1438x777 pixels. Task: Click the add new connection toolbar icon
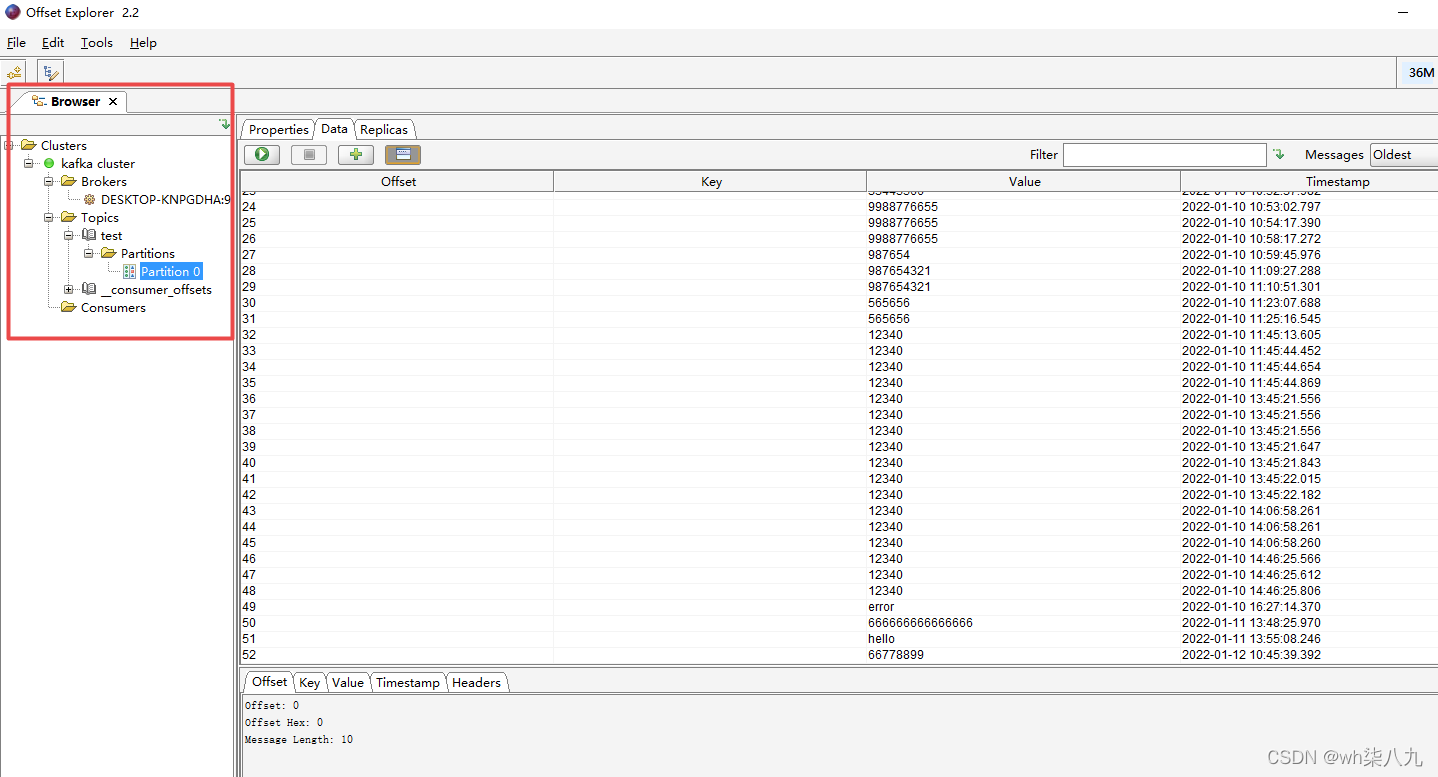[x=14, y=72]
